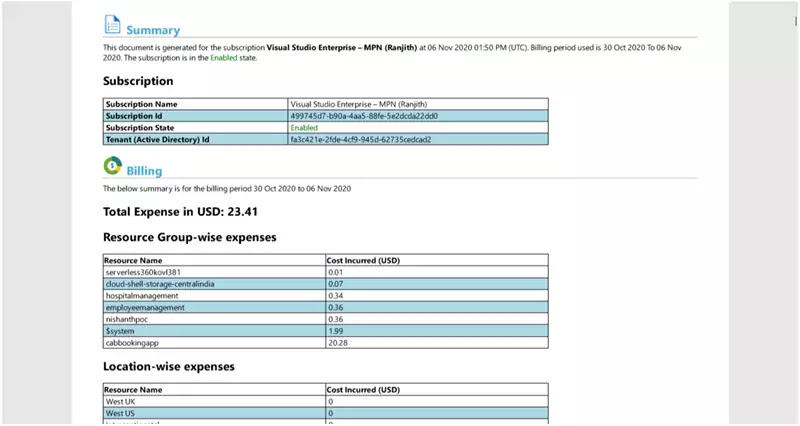Click Visual Studio Enterprise – MPN (Ranjith) table cell
The image size is (800, 426).
point(418,104)
